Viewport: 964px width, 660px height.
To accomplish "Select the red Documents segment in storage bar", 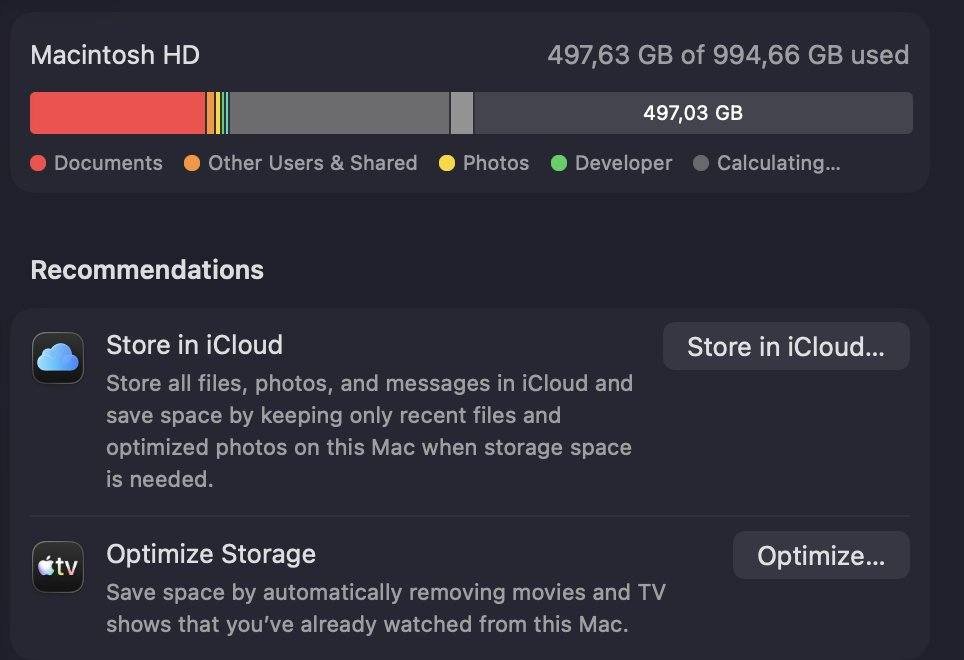I will pyautogui.click(x=117, y=113).
